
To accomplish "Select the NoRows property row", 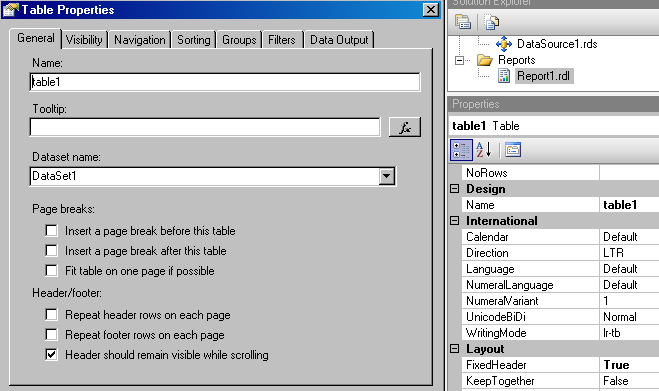I will pyautogui.click(x=560, y=173).
